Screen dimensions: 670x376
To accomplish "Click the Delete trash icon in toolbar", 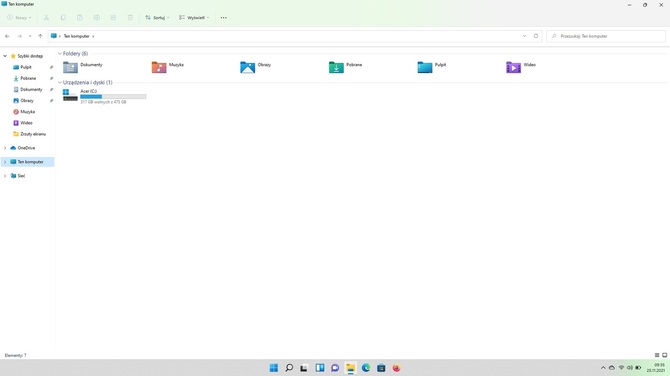I will (130, 18).
